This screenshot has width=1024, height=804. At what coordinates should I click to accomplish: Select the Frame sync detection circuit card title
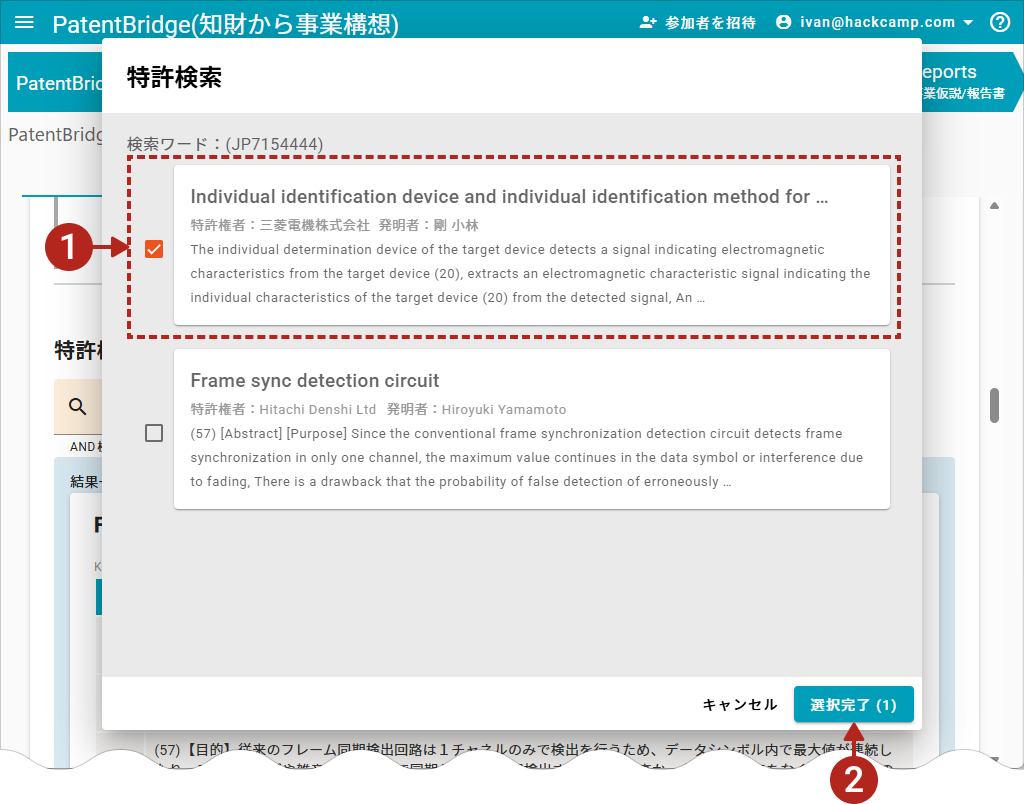coord(315,381)
